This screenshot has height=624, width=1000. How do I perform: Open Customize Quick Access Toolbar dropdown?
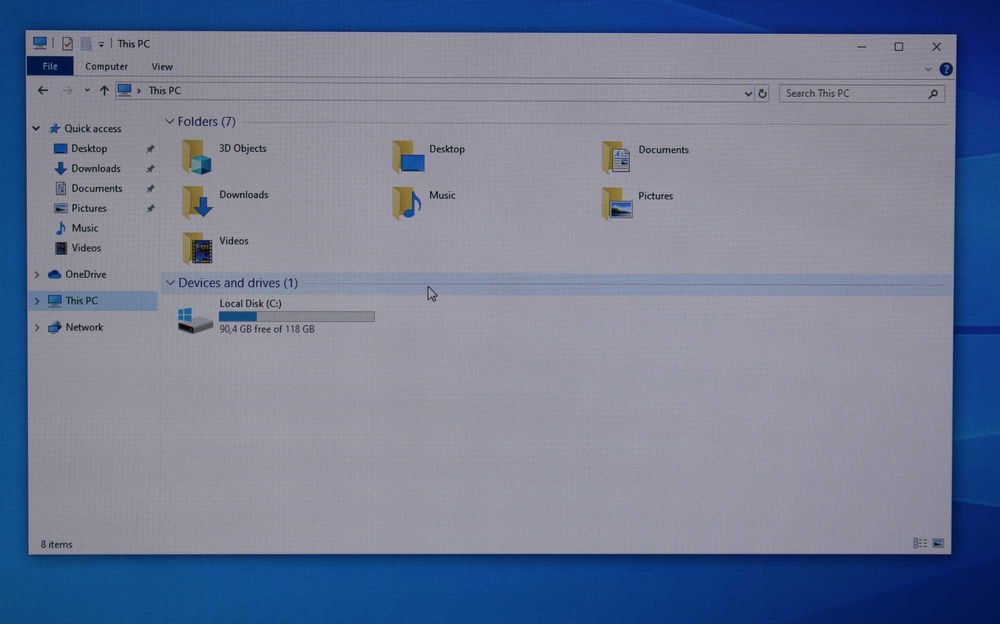coord(101,45)
